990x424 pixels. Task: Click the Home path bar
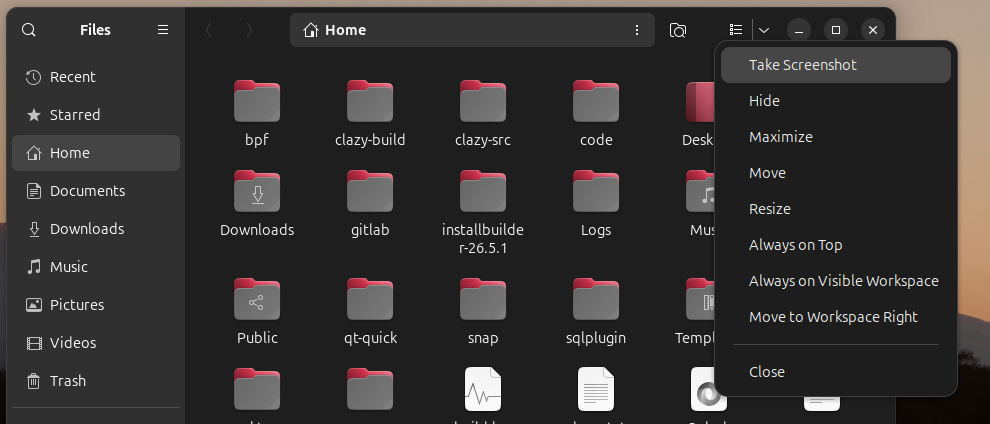tap(472, 30)
